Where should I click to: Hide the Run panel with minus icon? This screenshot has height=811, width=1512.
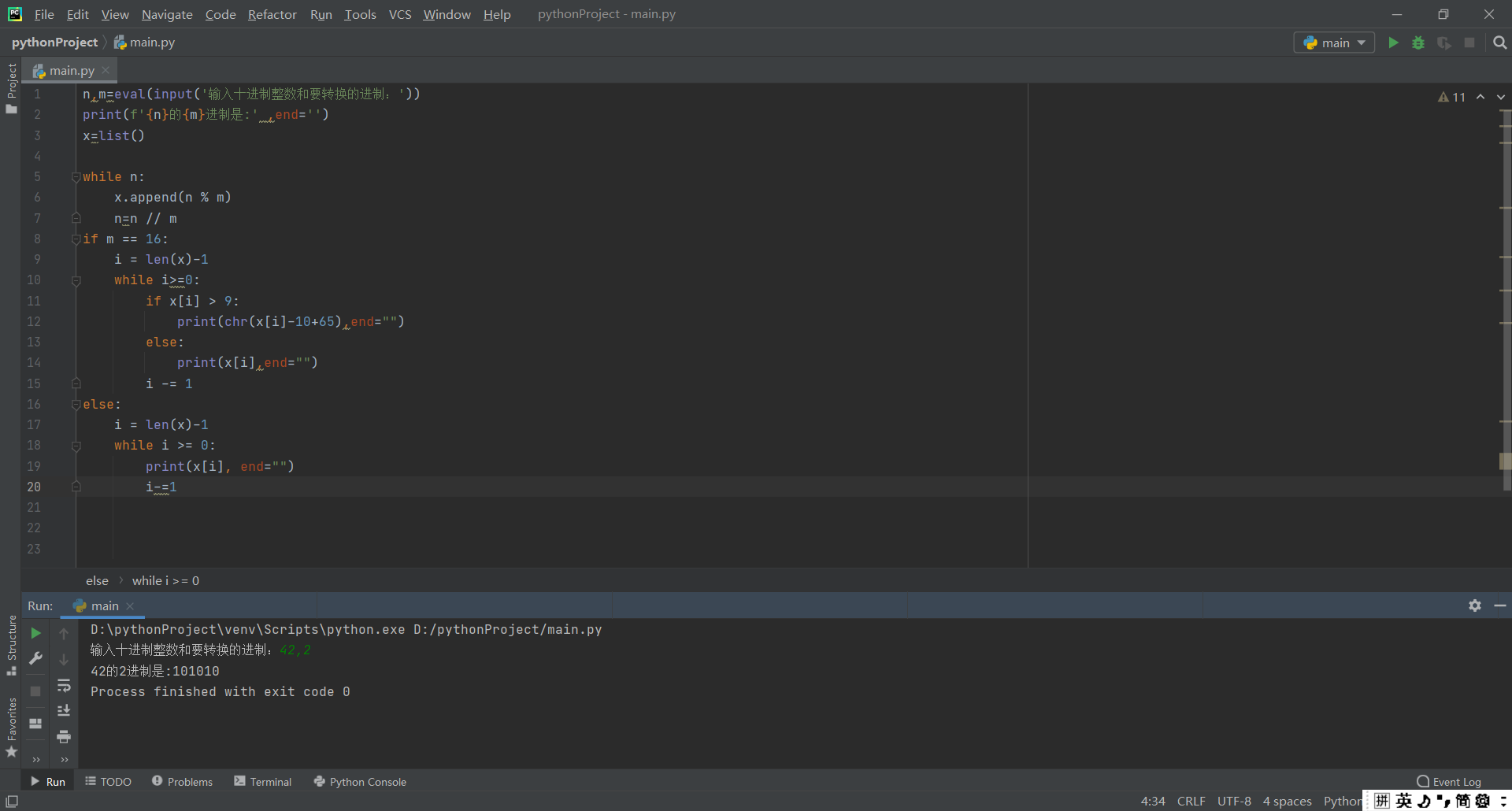[1500, 605]
